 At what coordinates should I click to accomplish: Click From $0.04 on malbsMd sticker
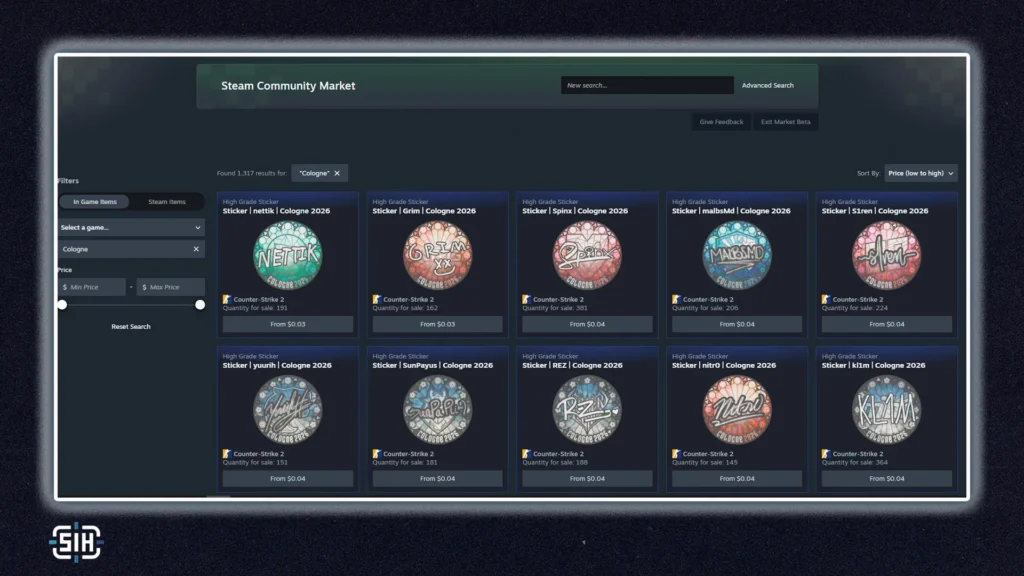pos(737,324)
